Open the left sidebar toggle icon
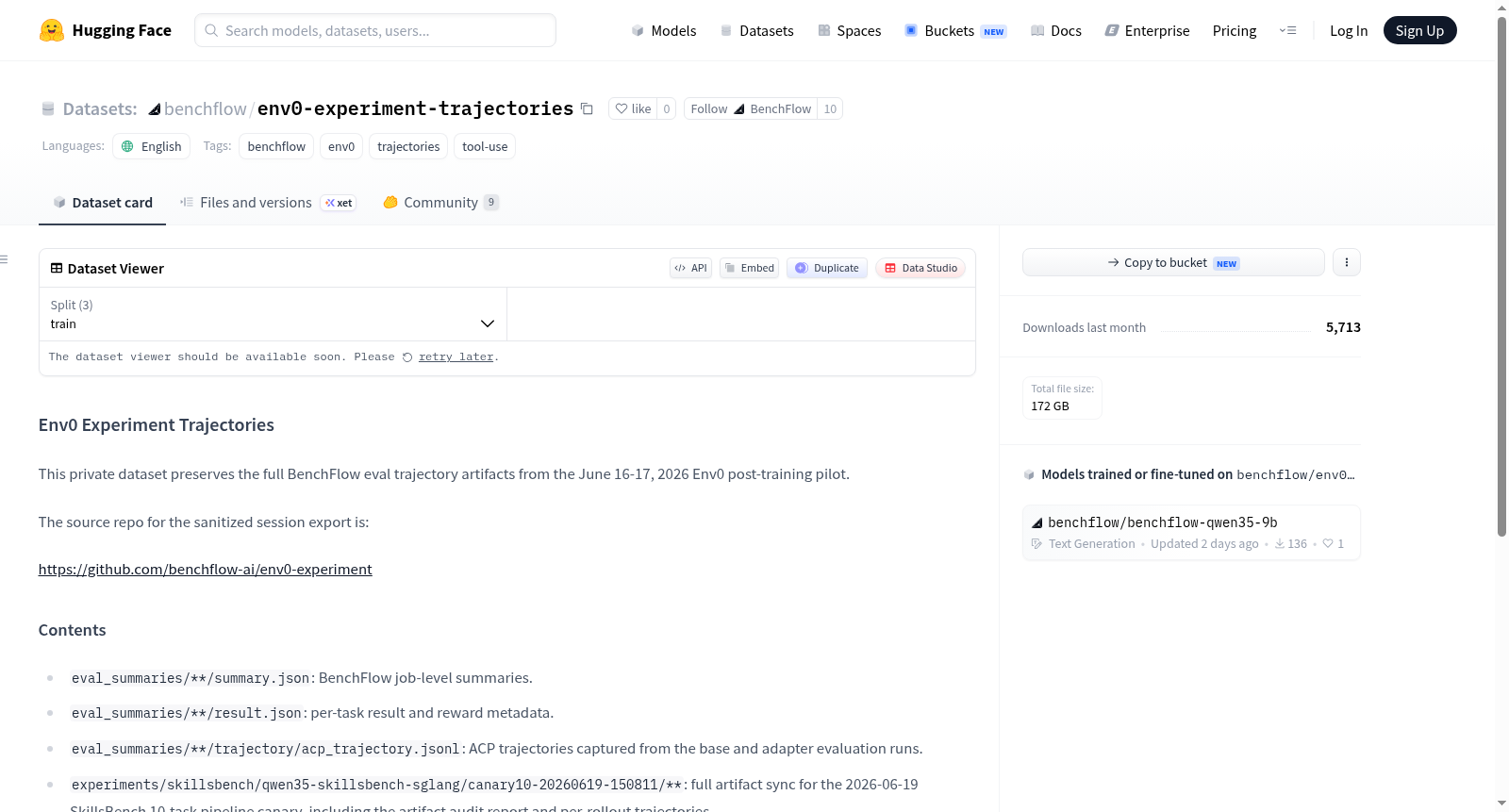The height and width of the screenshot is (812, 1509). point(4,259)
